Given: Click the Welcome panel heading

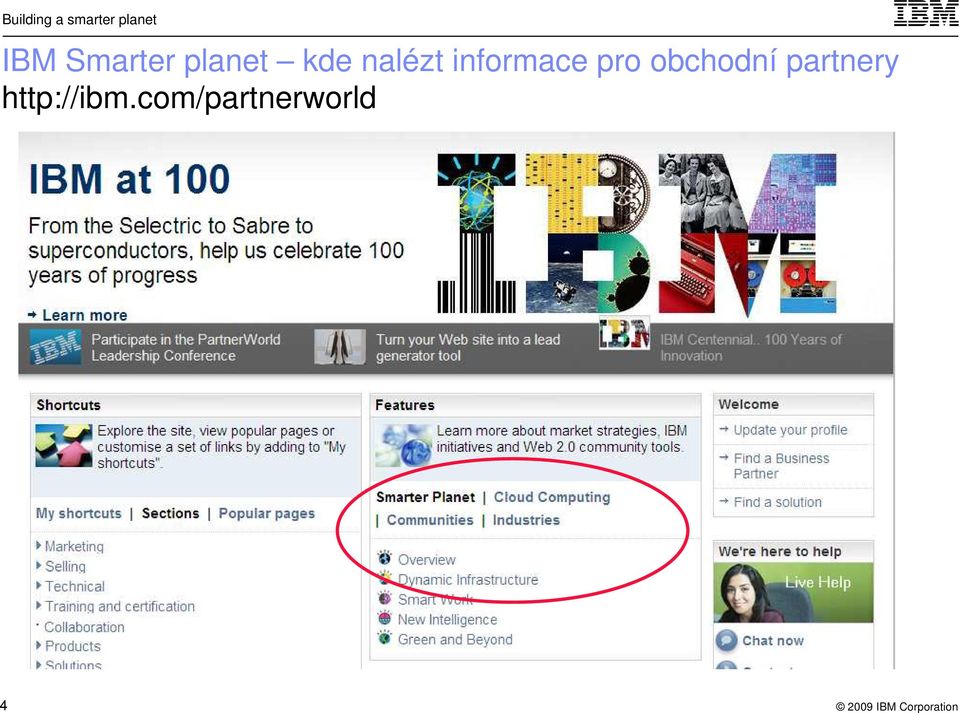Looking at the screenshot, I should coord(749,405).
